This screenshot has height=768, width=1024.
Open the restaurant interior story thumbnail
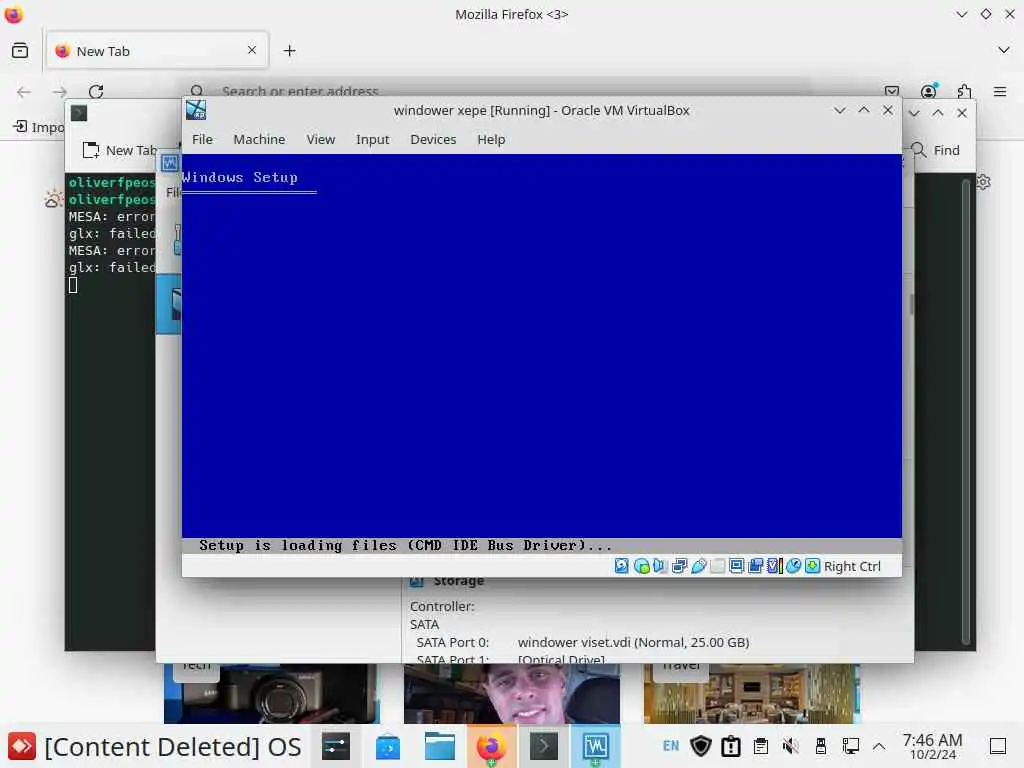coord(752,694)
